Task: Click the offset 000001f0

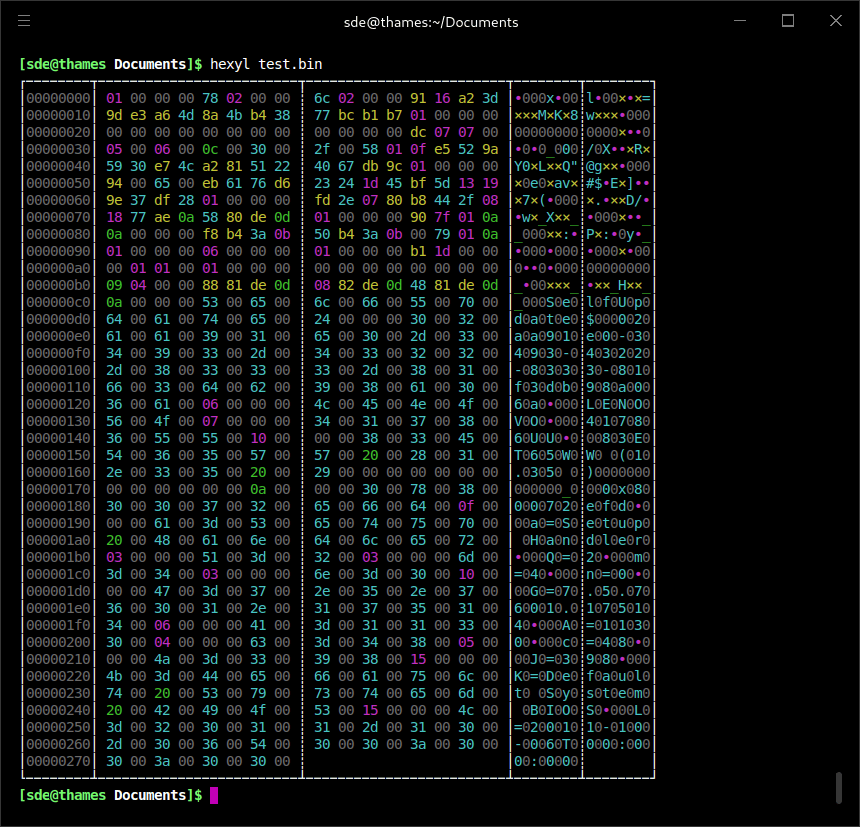Action: coord(58,625)
